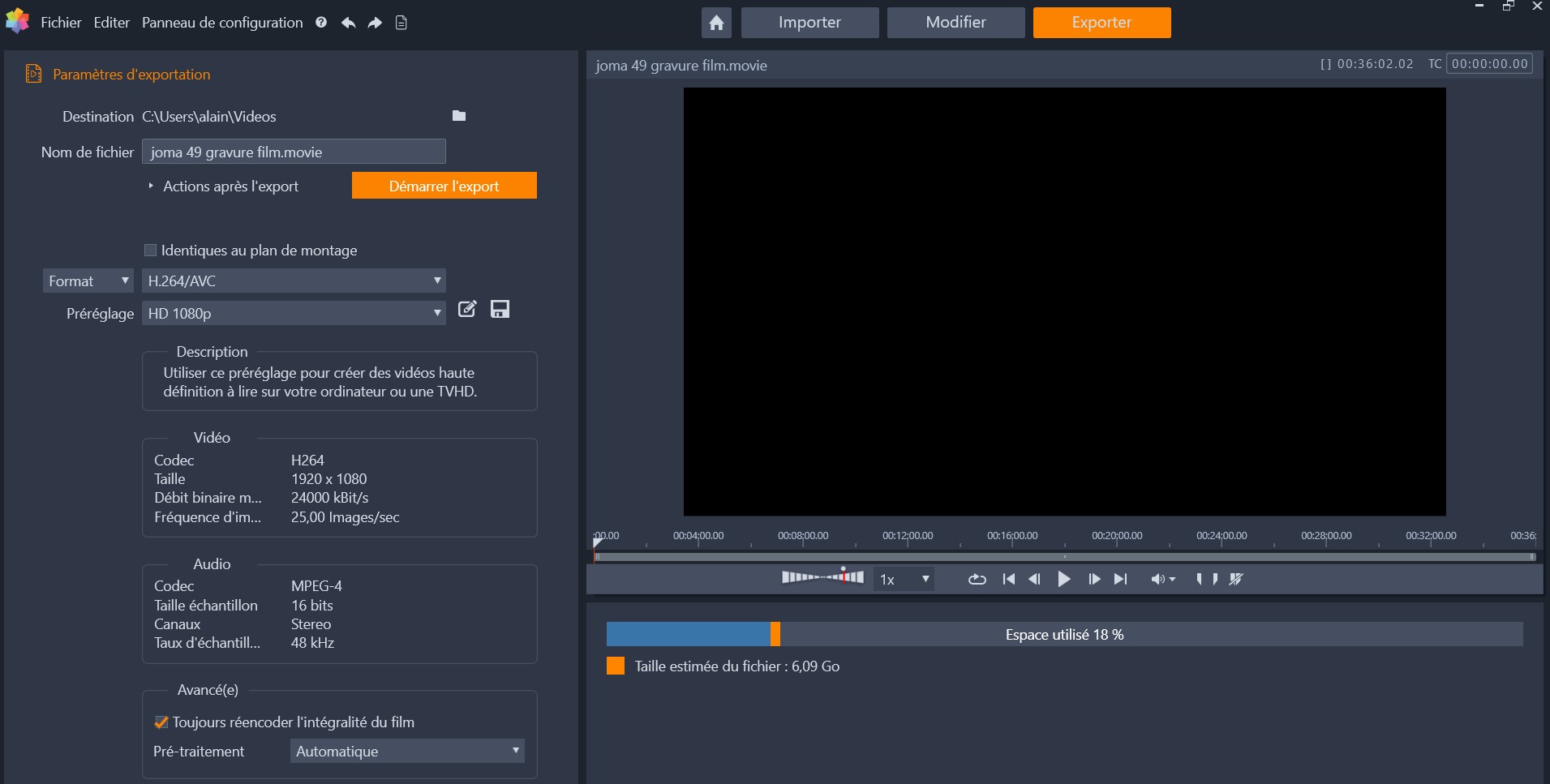
Task: Open the H.264/AVC format dropdown
Action: point(294,281)
